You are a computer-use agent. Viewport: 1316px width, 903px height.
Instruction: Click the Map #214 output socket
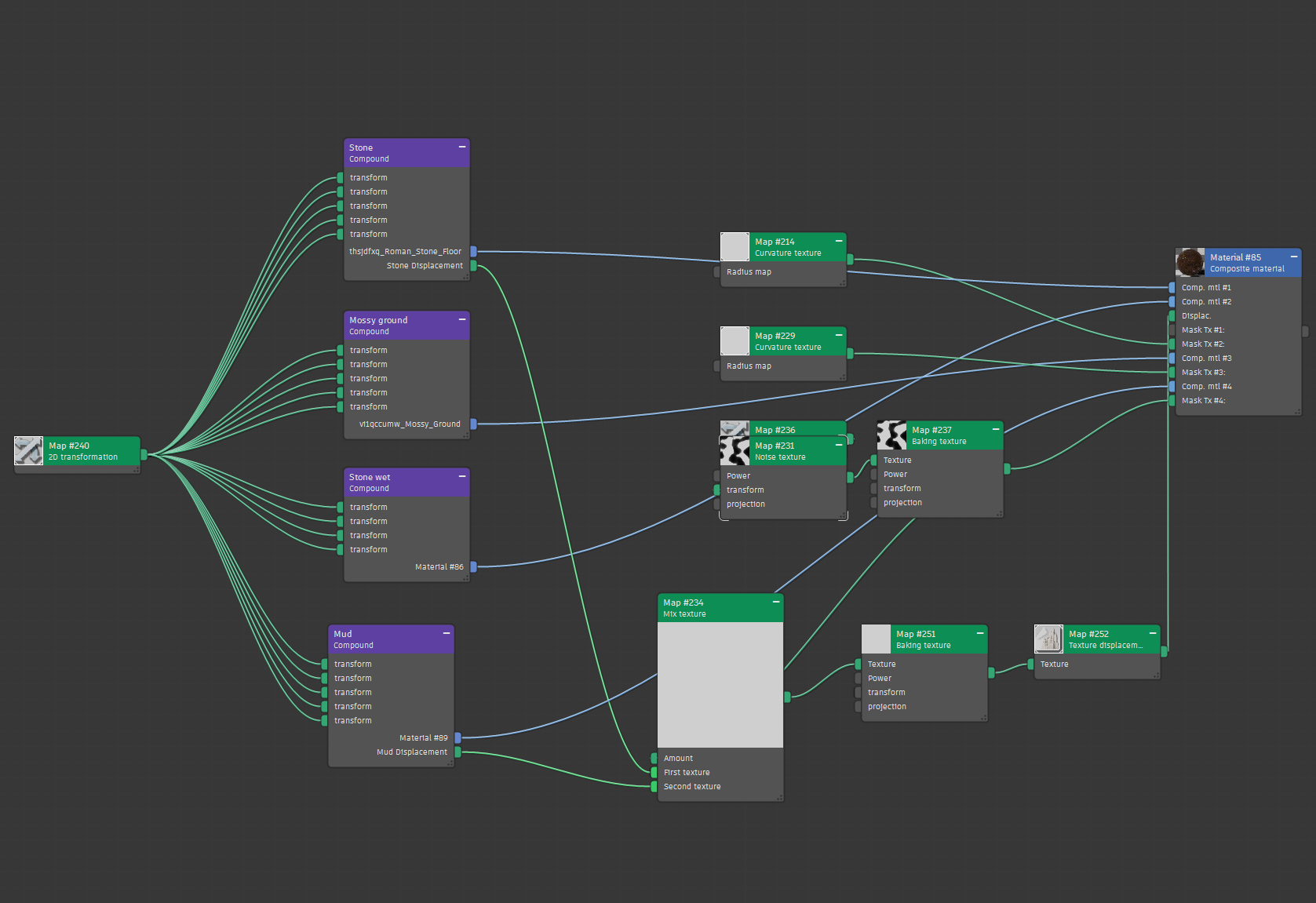pos(850,260)
